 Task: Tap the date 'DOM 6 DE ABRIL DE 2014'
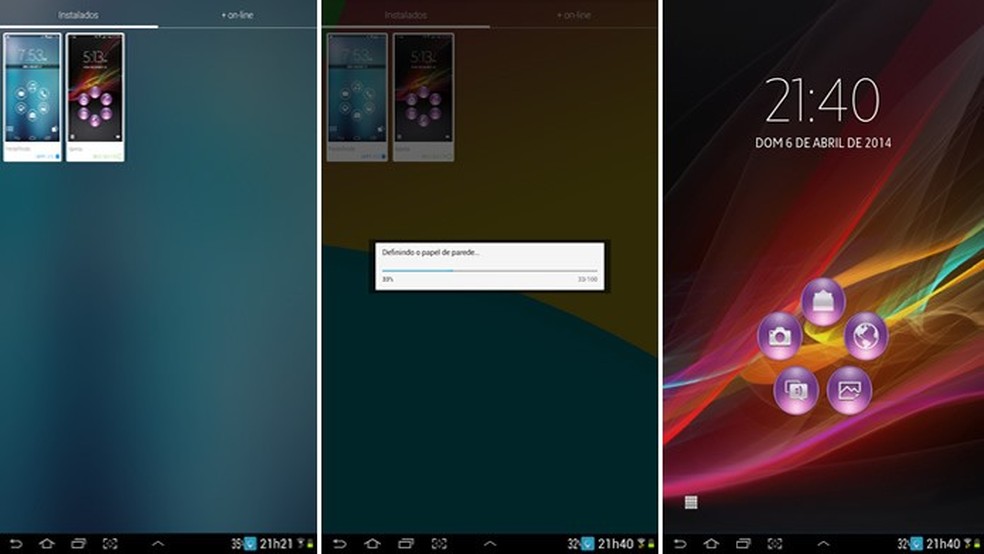coord(823,143)
